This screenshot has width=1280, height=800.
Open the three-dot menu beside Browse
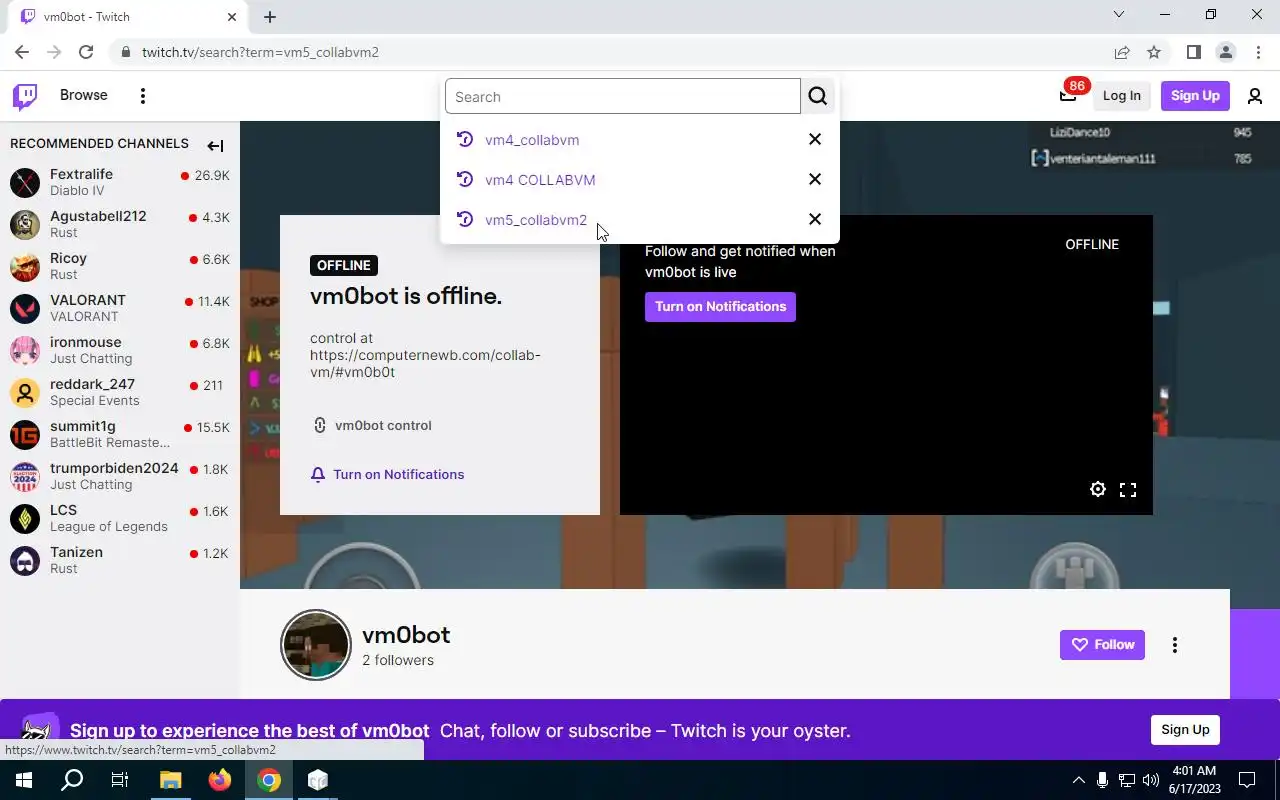143,96
